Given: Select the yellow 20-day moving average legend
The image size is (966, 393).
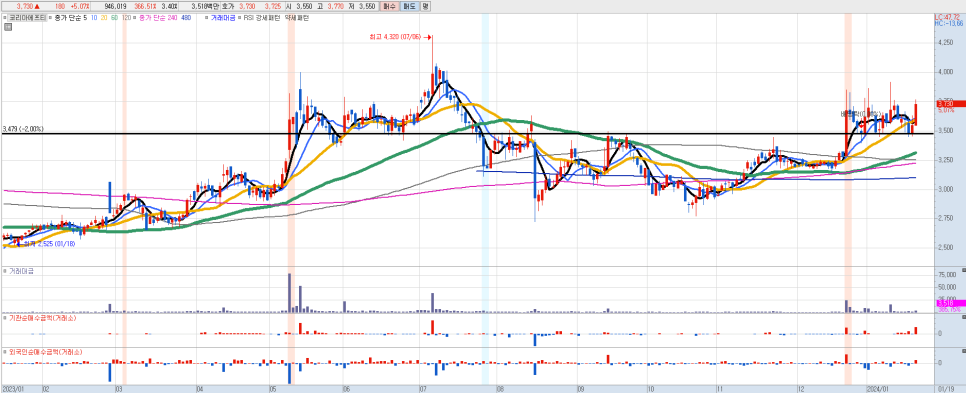Looking at the screenshot, I should (104, 18).
